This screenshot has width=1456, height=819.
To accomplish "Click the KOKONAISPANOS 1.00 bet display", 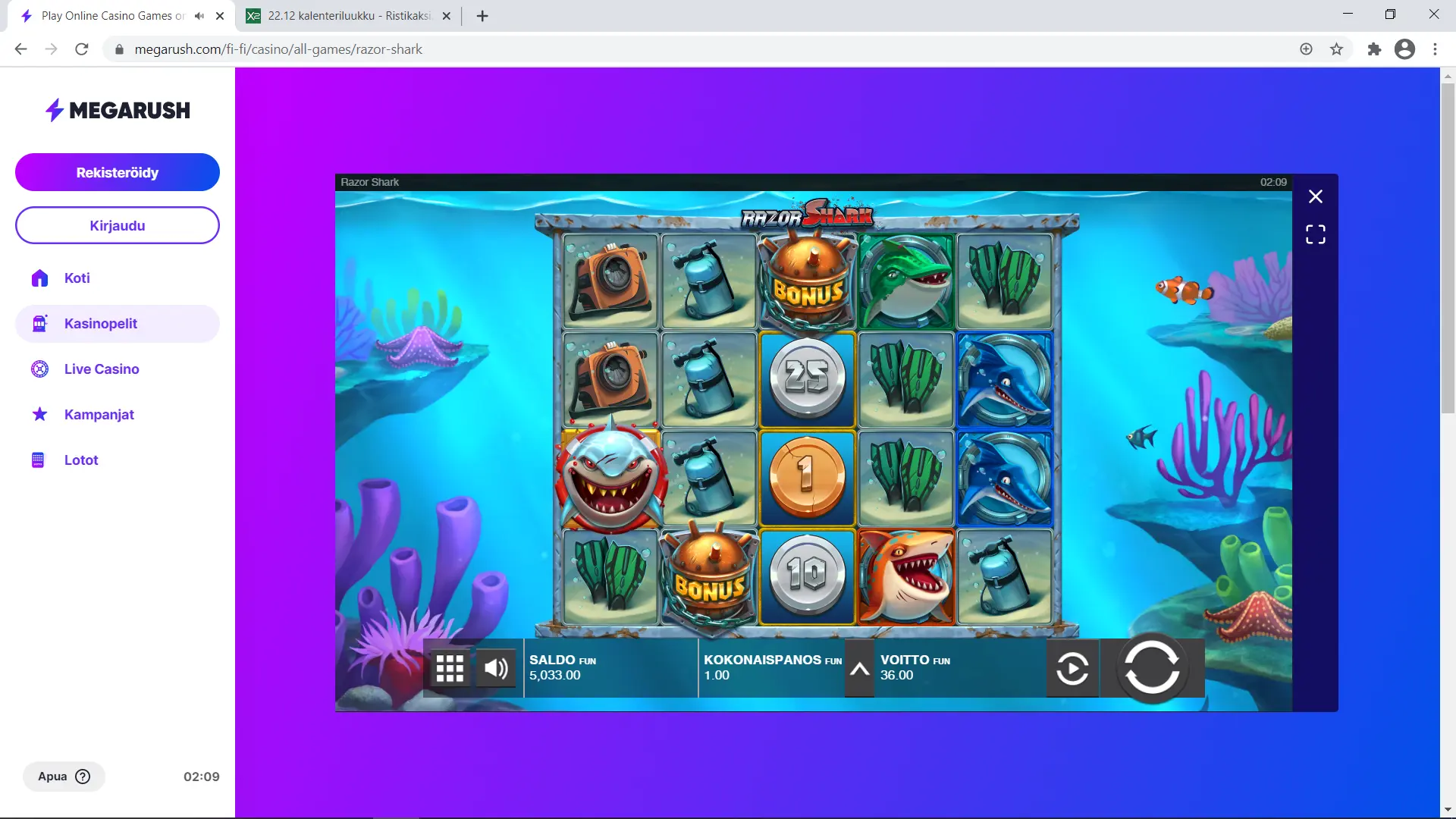I will point(772,668).
